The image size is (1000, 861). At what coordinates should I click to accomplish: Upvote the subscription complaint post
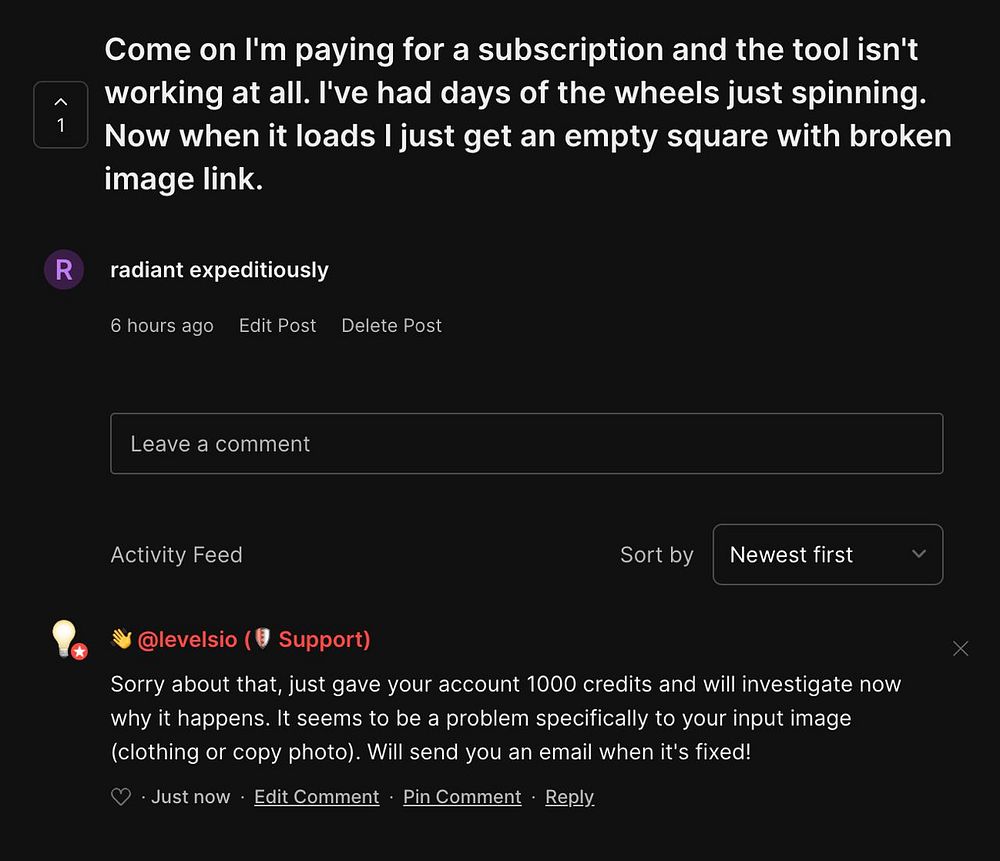pos(61,114)
